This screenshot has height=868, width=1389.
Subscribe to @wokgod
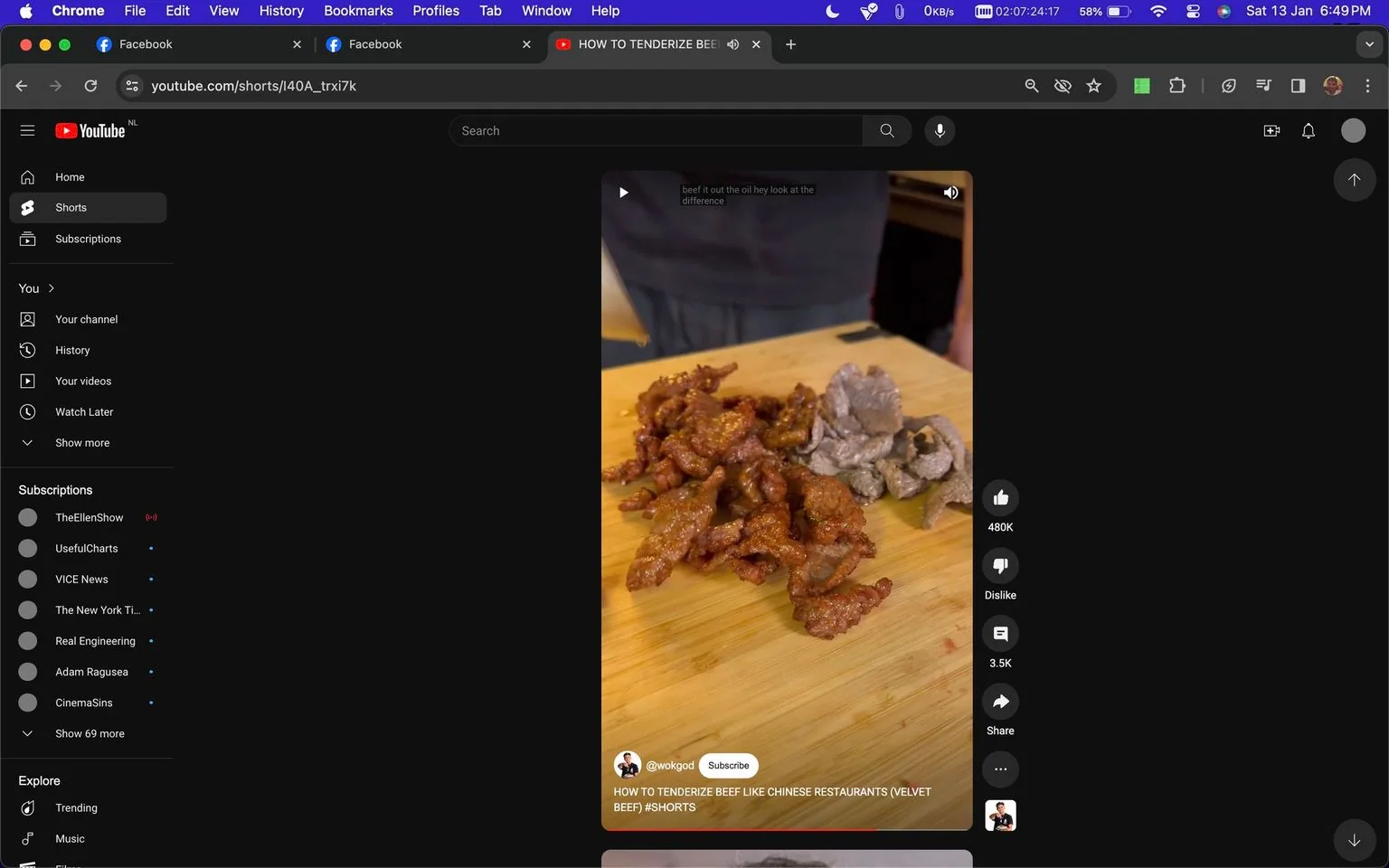729,765
